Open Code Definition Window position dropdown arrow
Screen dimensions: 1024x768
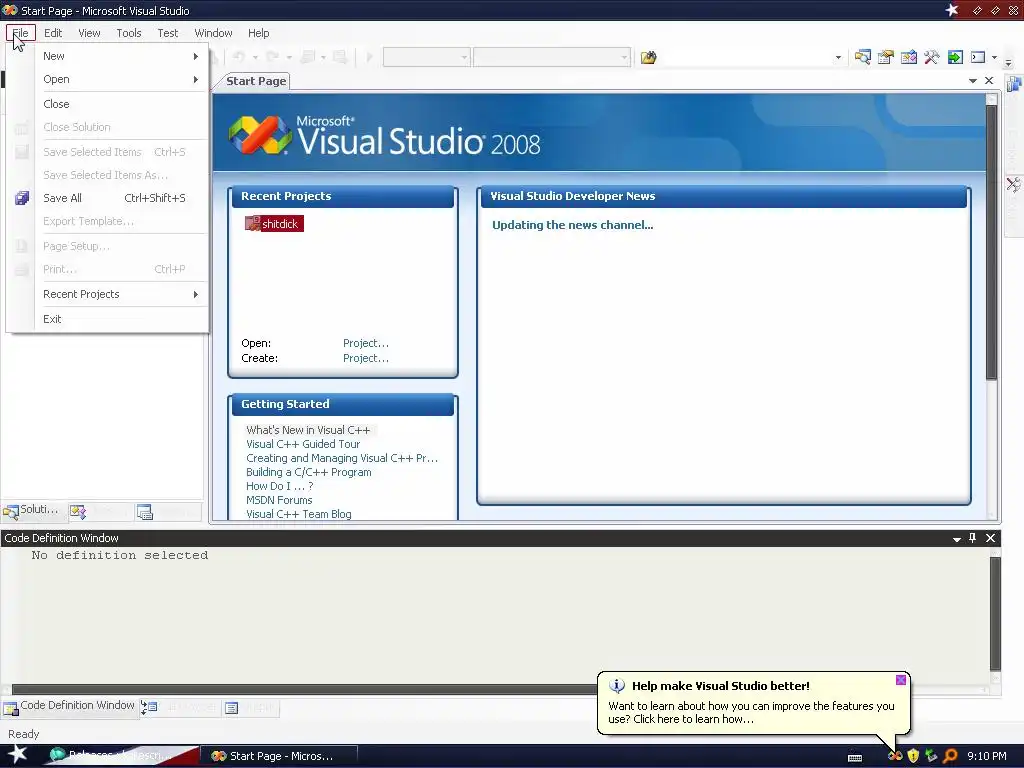957,538
